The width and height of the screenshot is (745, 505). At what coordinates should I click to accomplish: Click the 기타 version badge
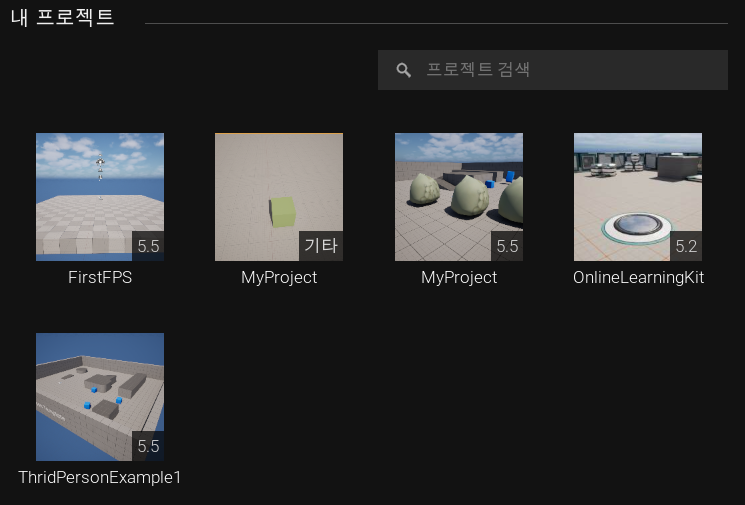pyautogui.click(x=321, y=246)
